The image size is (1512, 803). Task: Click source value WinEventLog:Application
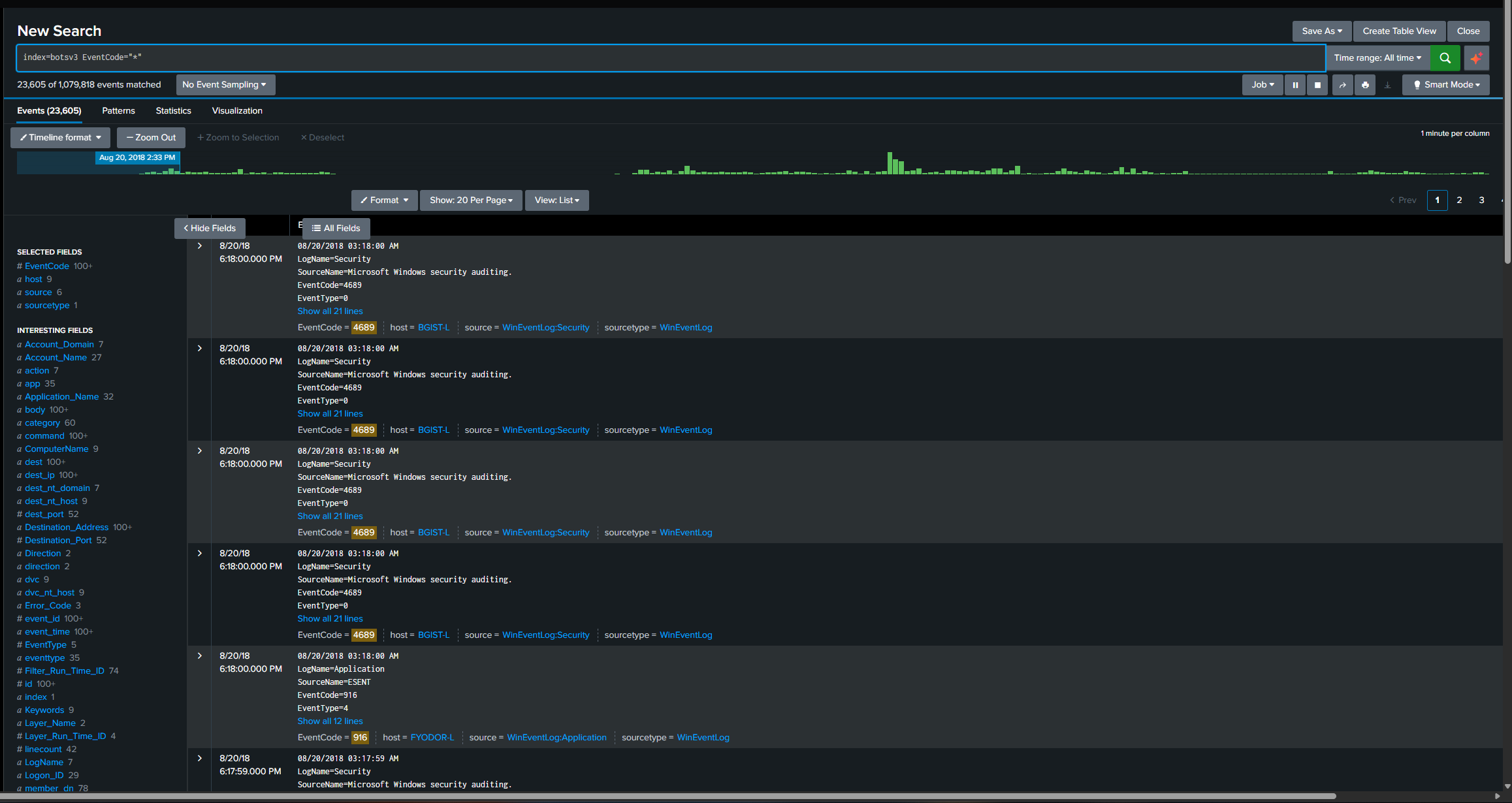556,738
